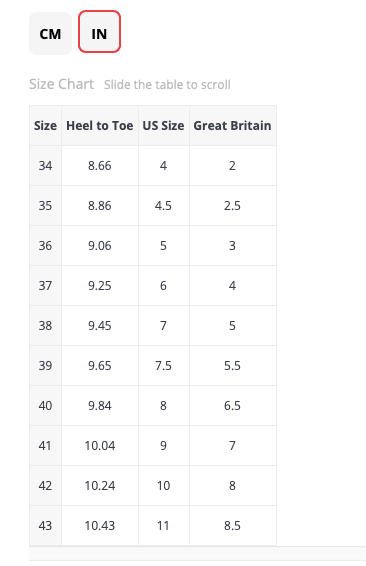Screen dimensions: 366x566
Task: Click Great Britain 6.5 cell
Action: [x=233, y=406]
